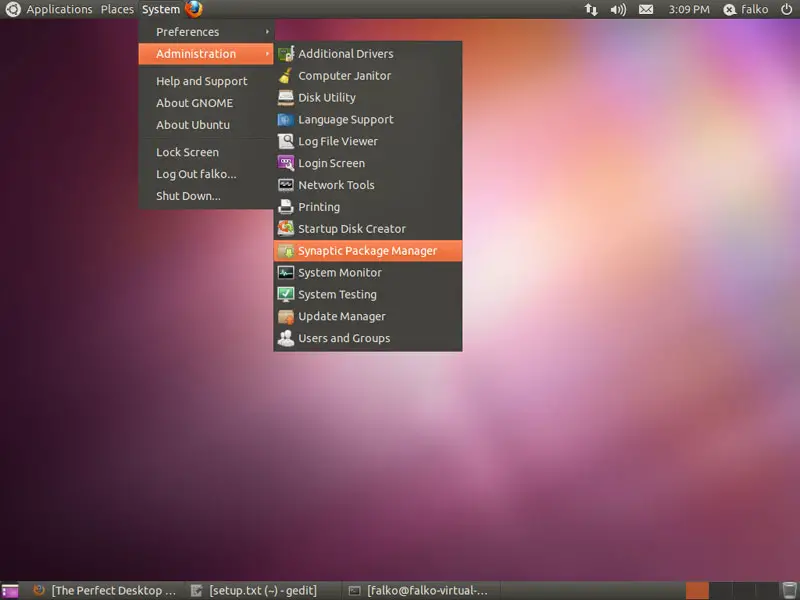Open Update Manager menu label
Screen dimensions: 800x600
(x=342, y=316)
